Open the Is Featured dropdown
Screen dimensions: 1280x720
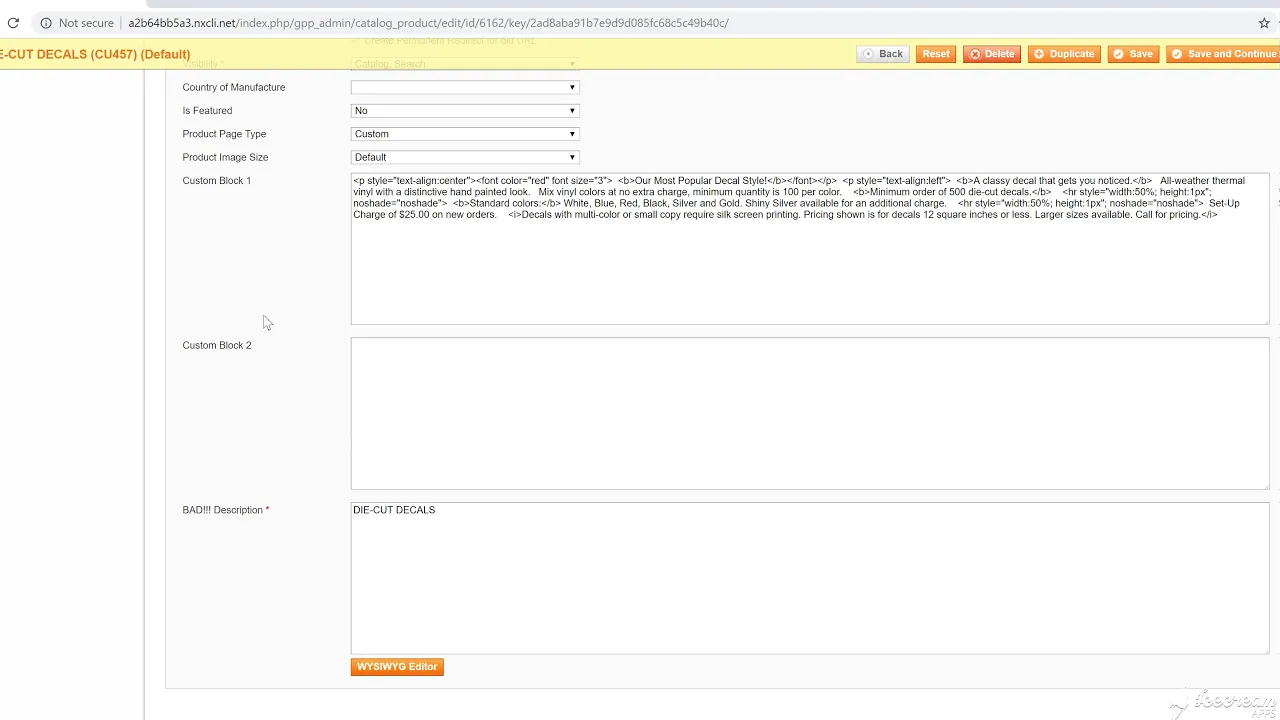click(465, 111)
